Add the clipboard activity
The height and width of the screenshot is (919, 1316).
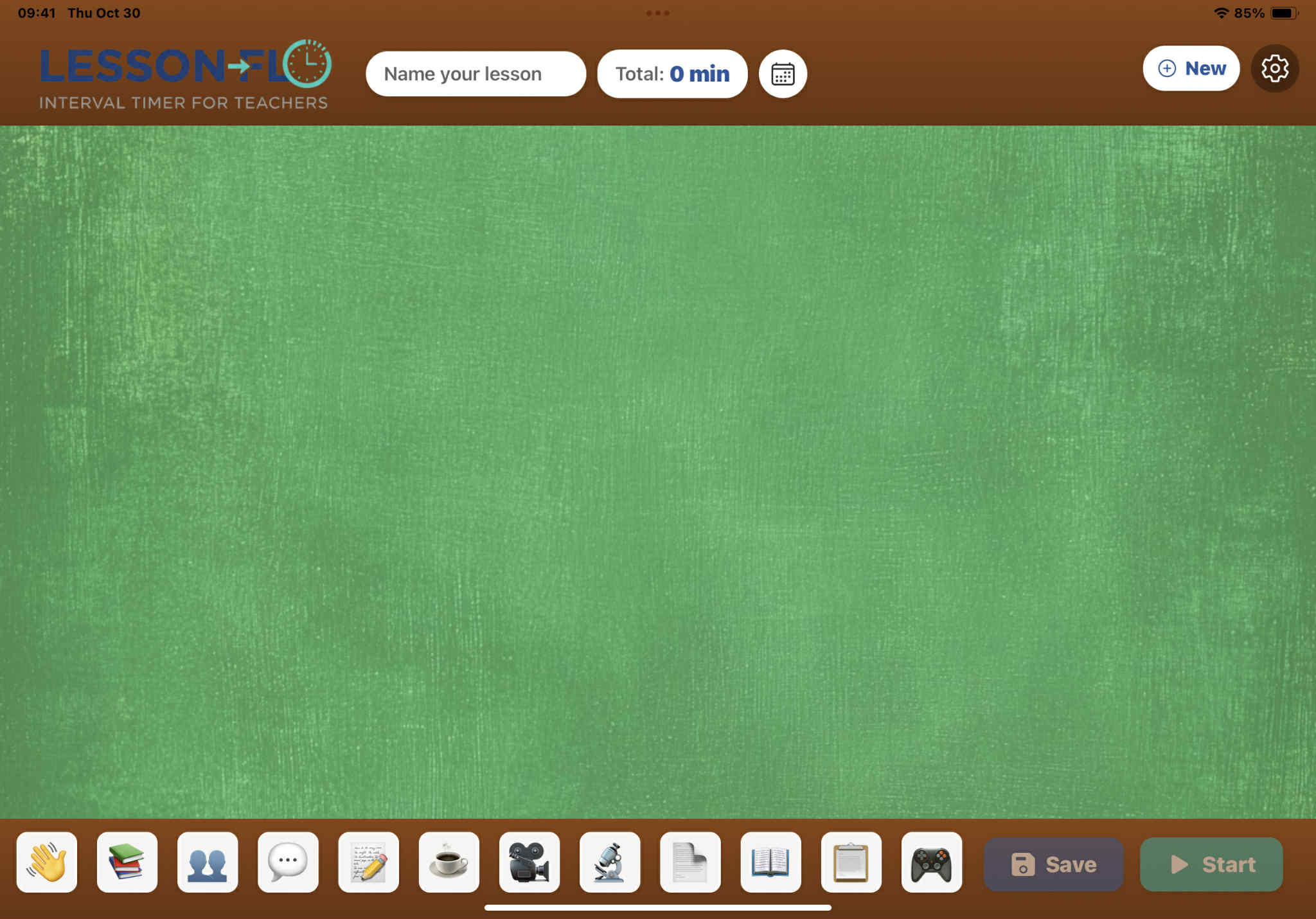tap(851, 862)
